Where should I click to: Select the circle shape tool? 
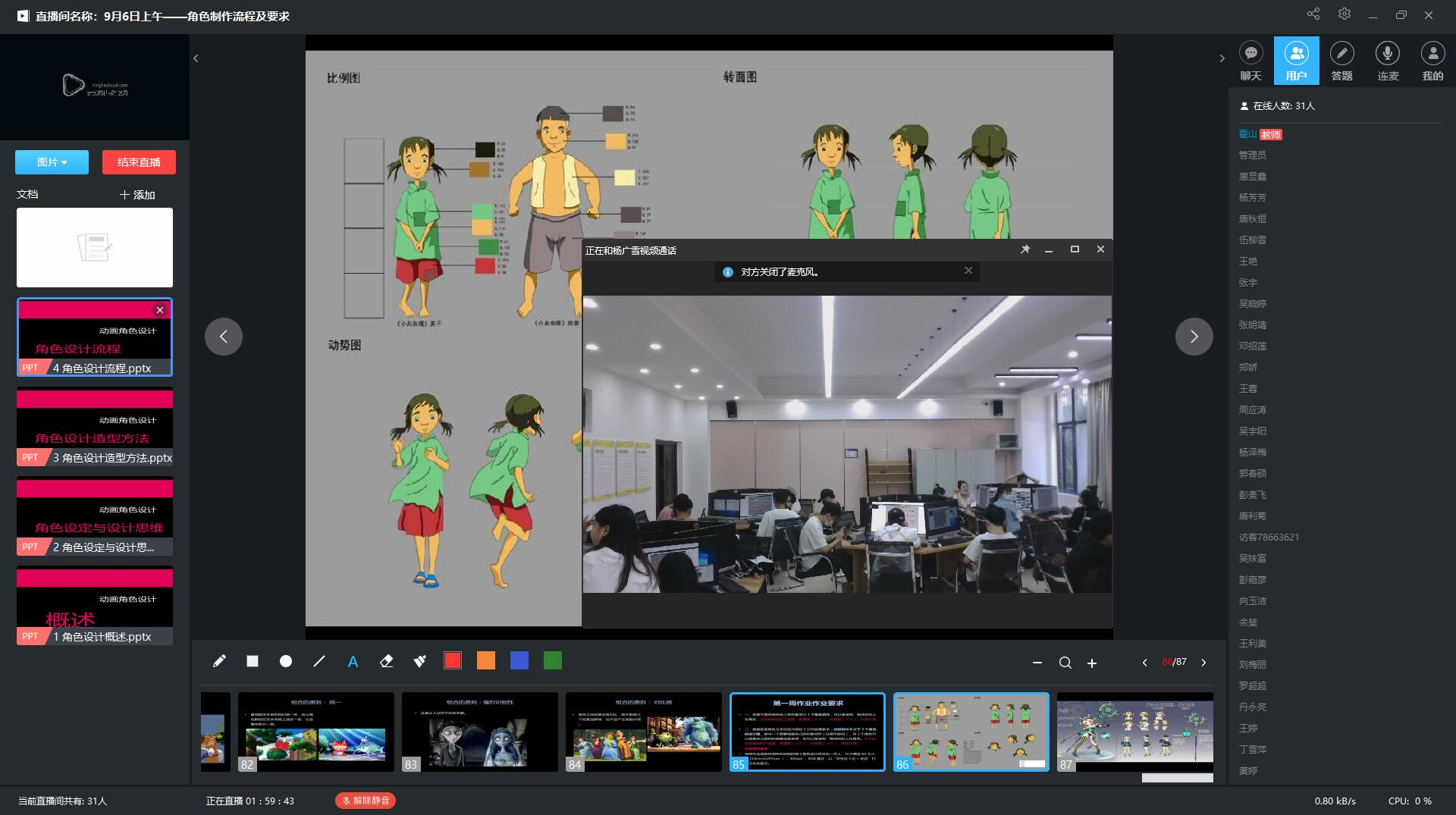pos(286,661)
